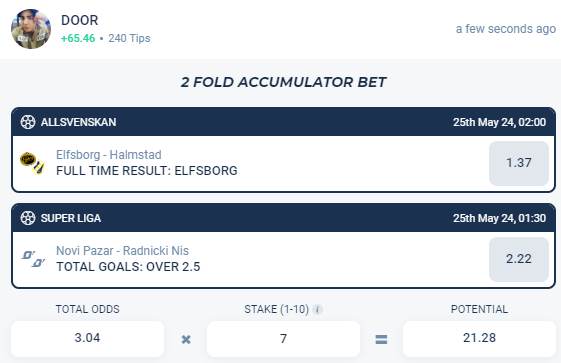The image size is (561, 363).
Task: Click the Novi Pazar and Radnicki Nis crests icon
Action: pyautogui.click(x=33, y=259)
